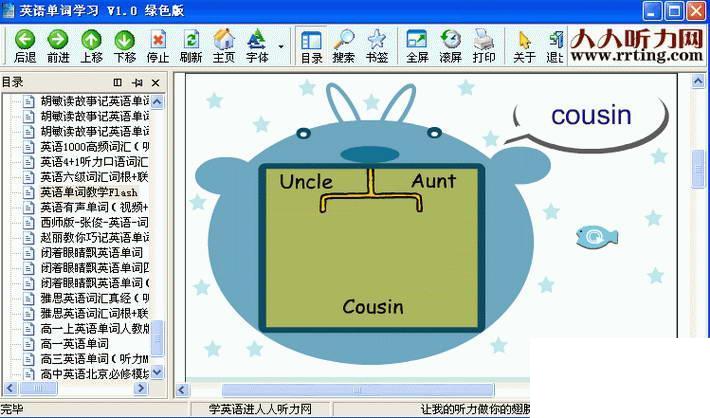The image size is (710, 418).
Task: Expand the dropdown arrow beside 字体
Action: point(281,47)
